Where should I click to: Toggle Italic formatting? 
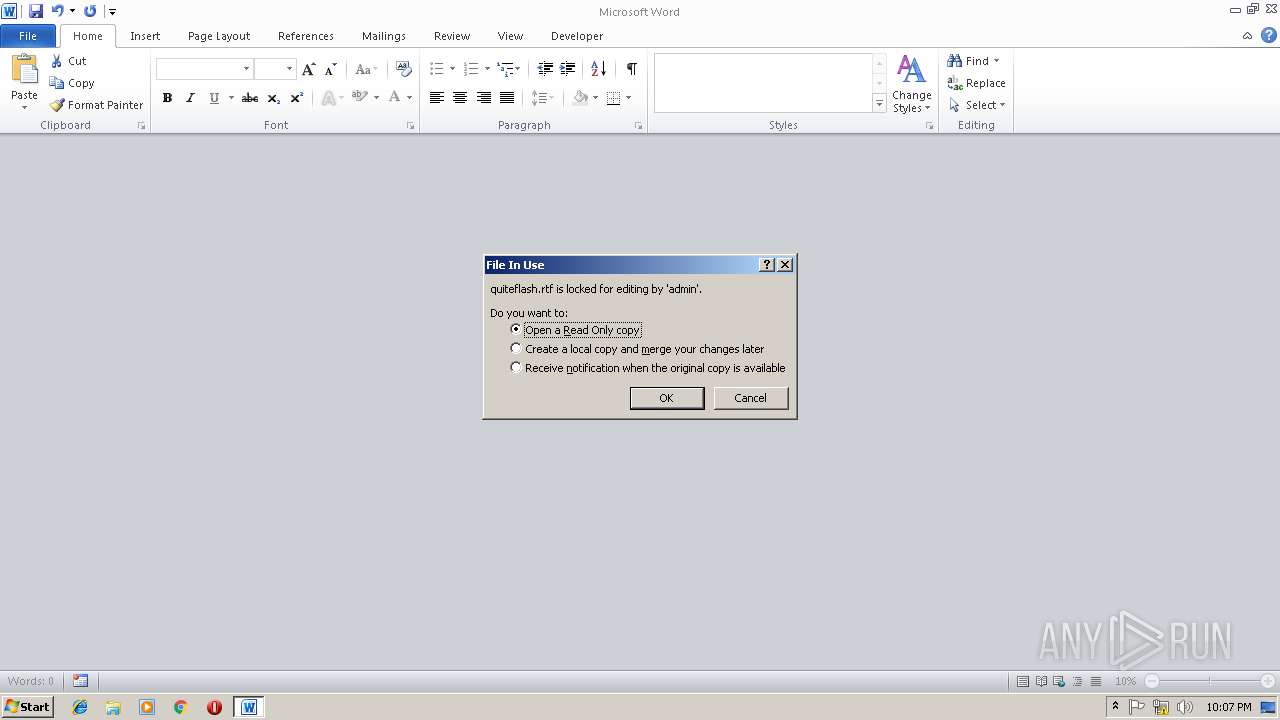190,98
